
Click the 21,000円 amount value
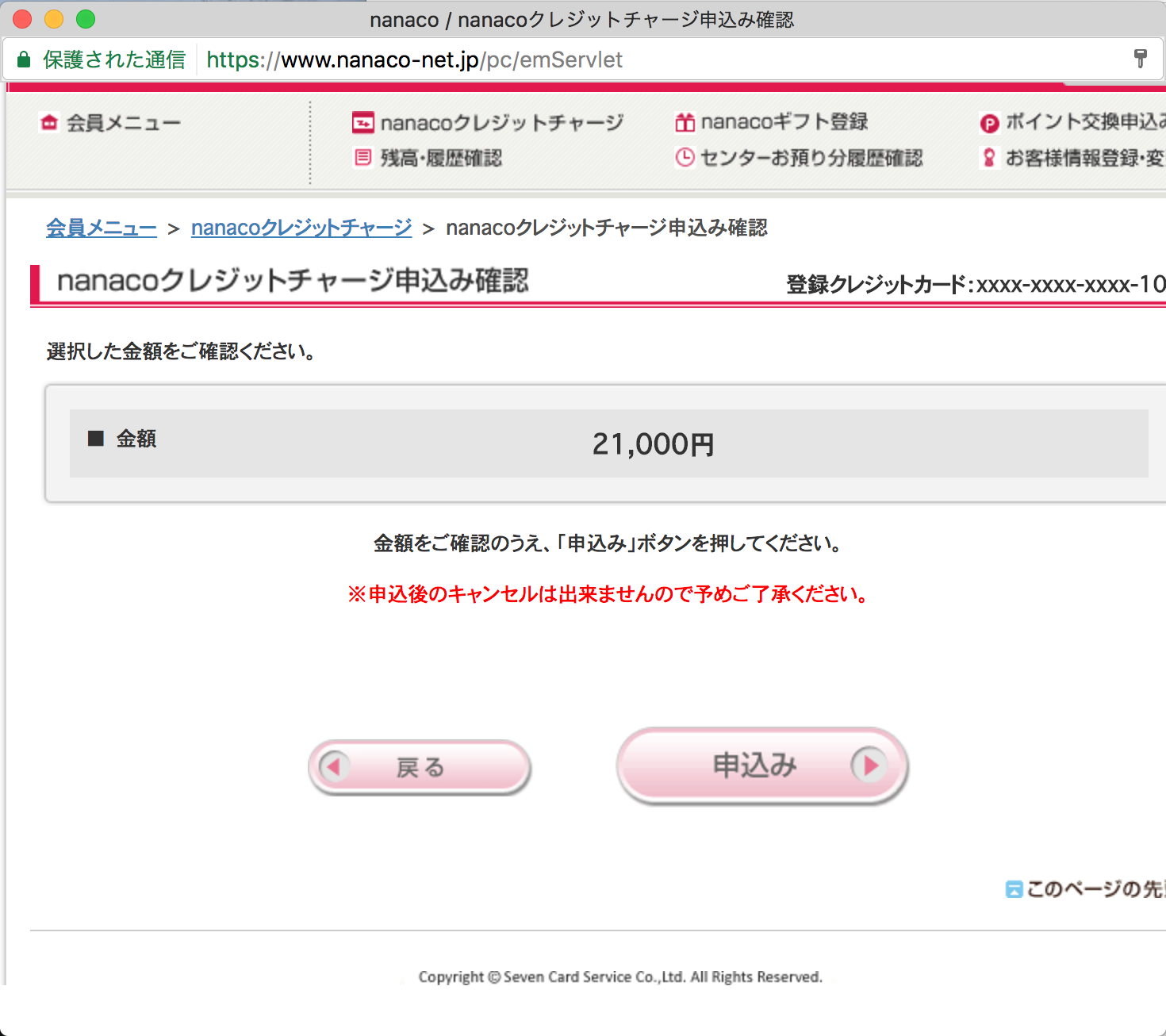coord(653,444)
